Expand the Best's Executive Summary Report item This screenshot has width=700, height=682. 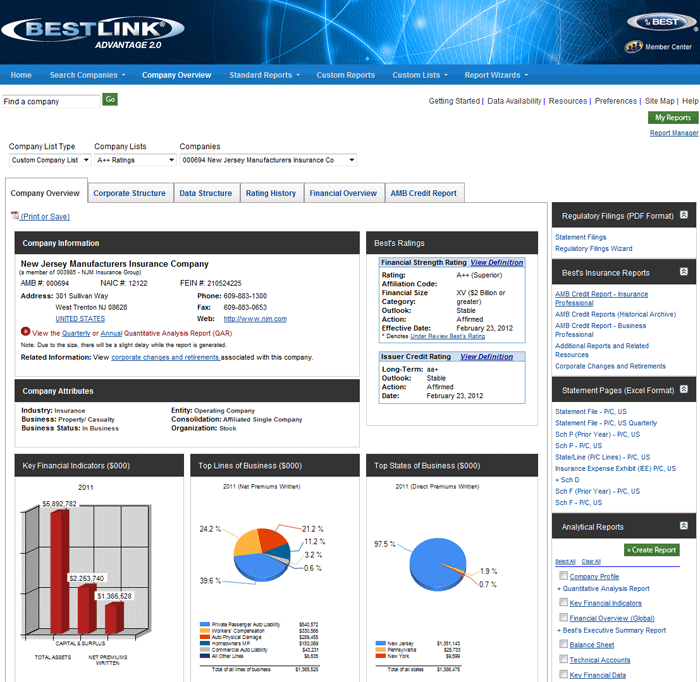click(x=611, y=630)
